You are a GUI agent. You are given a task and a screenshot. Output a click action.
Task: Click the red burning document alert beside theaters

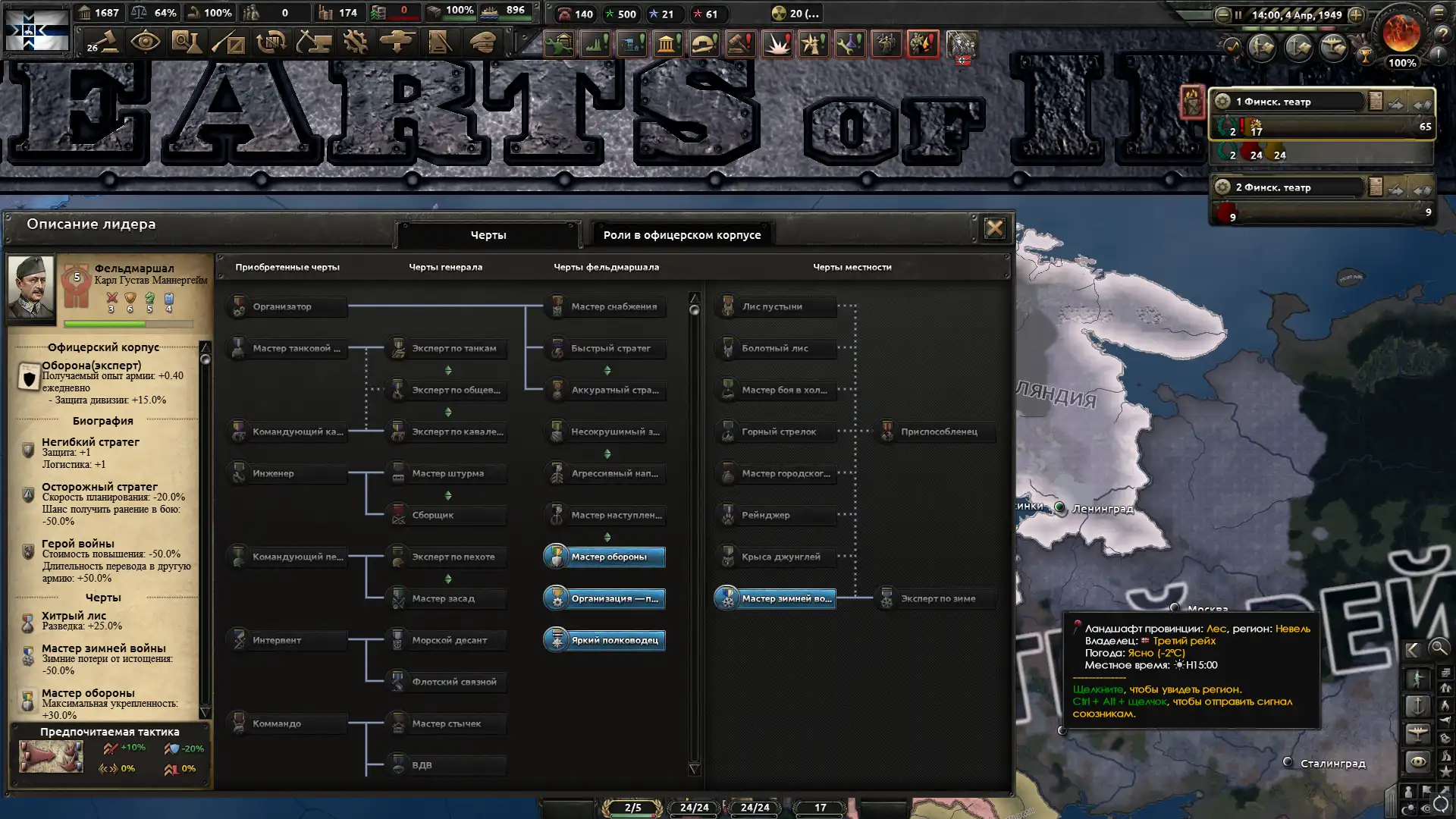pos(1192,102)
